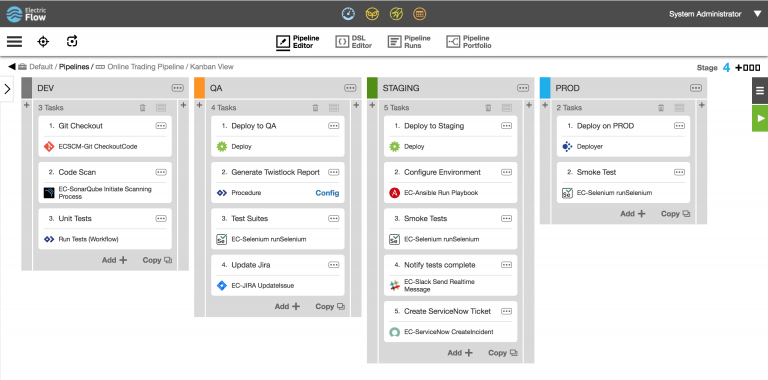The height and width of the screenshot is (380, 768).
Task: Click the JIRA icon under Update Jira
Action: coord(222,285)
